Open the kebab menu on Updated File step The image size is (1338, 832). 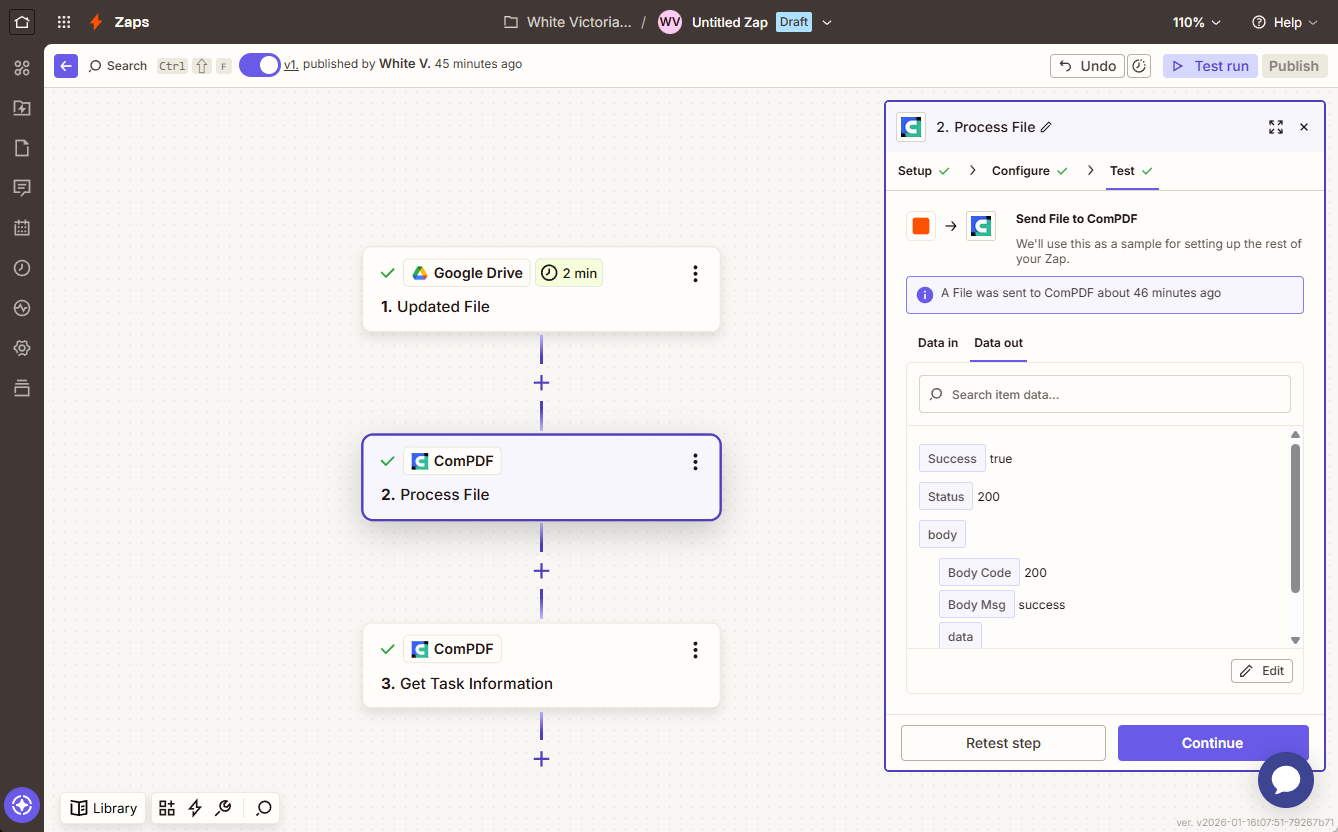695,273
